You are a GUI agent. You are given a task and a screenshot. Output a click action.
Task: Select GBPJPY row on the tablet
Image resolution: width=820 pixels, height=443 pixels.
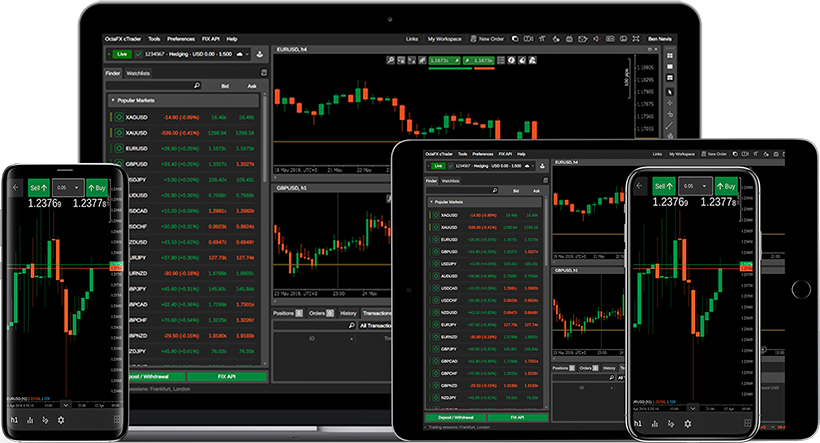pyautogui.click(x=485, y=349)
